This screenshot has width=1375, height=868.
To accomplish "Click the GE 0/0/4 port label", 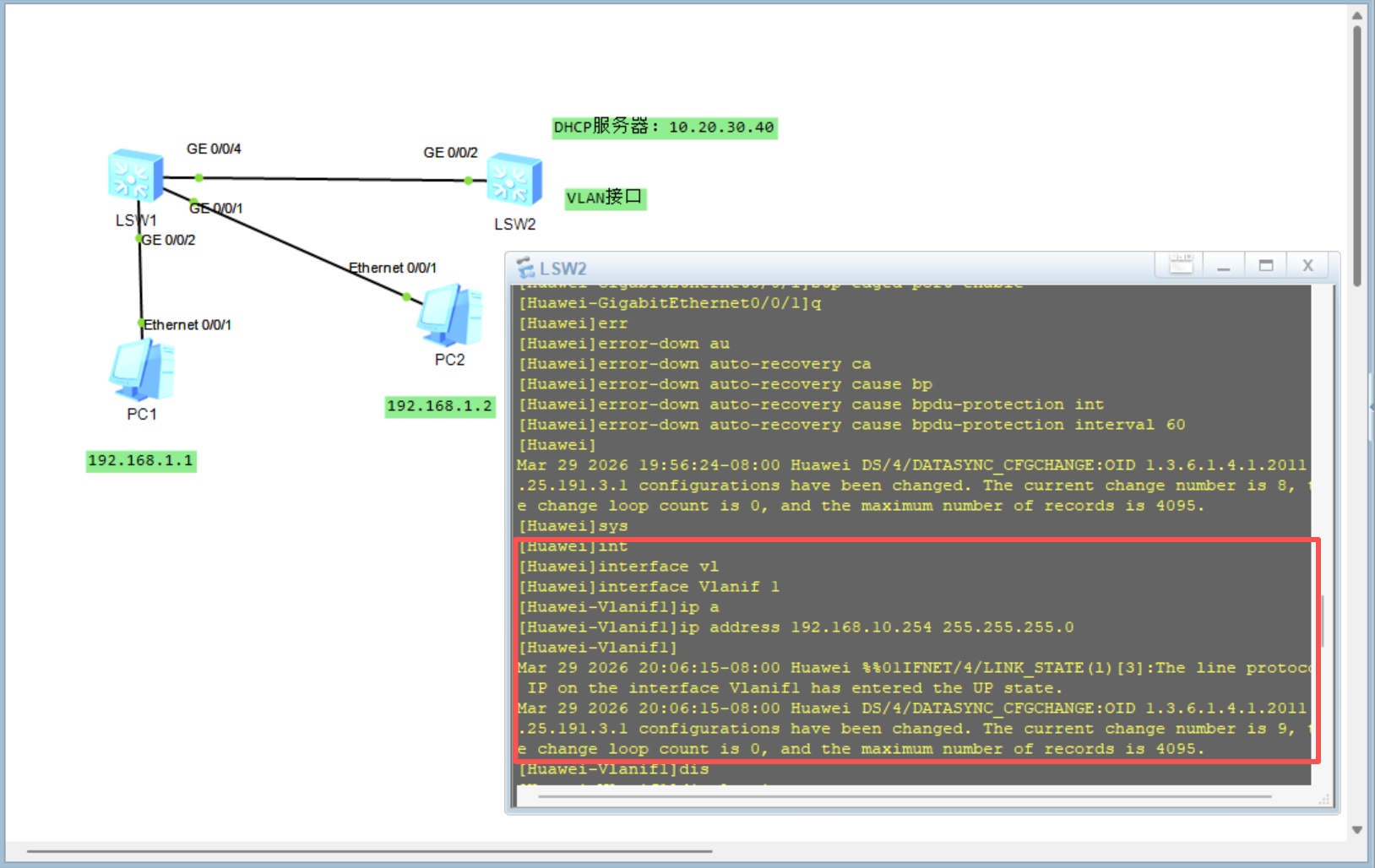I will pos(214,149).
